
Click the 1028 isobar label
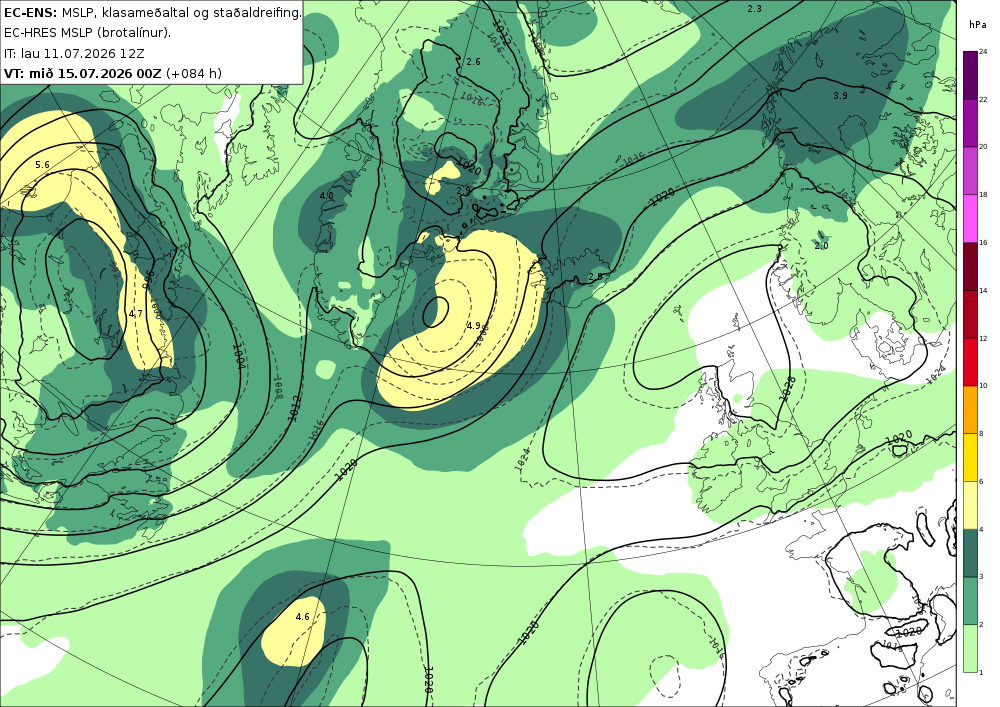point(788,388)
